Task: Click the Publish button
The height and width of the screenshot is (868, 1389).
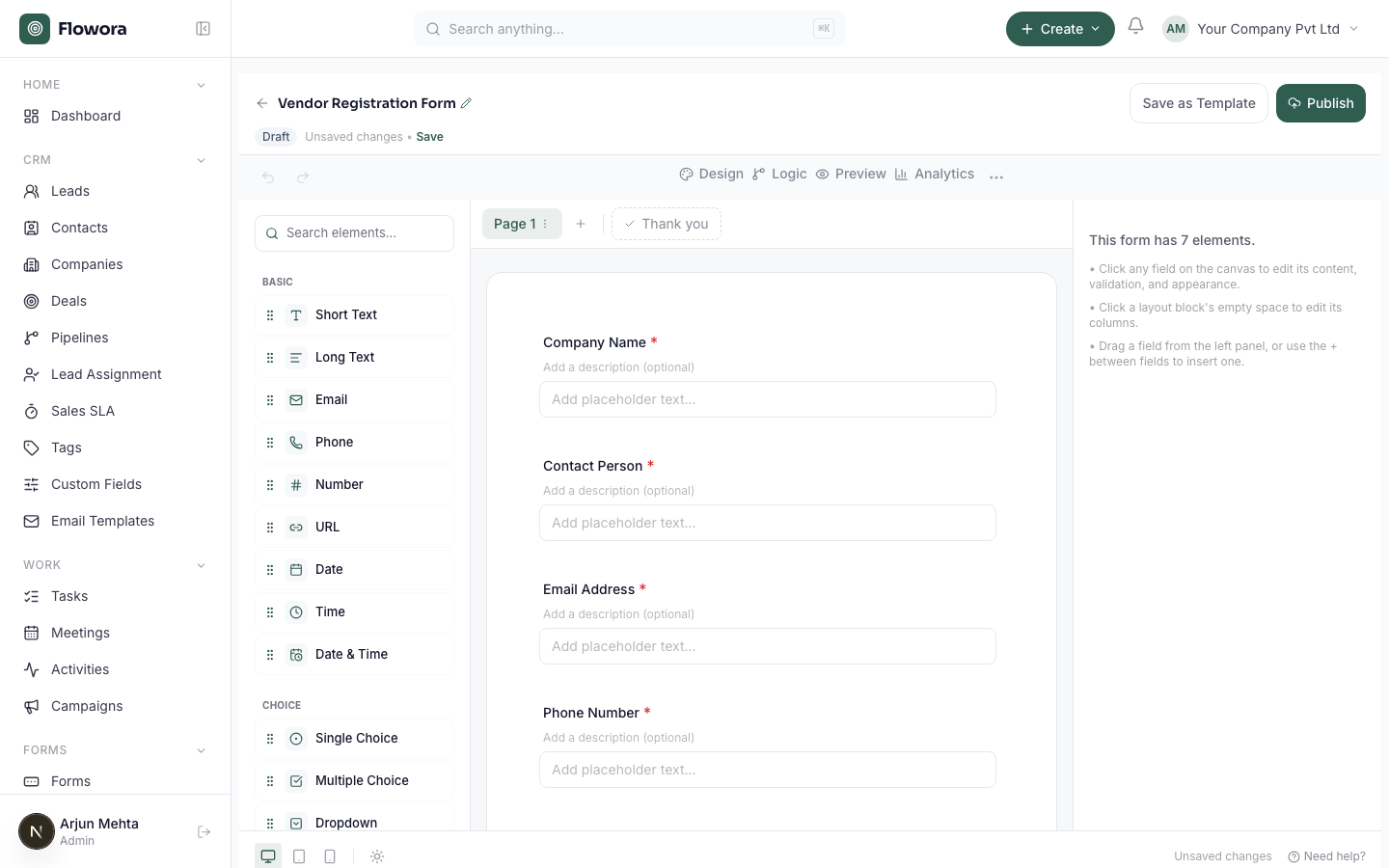Action: pyautogui.click(x=1321, y=103)
